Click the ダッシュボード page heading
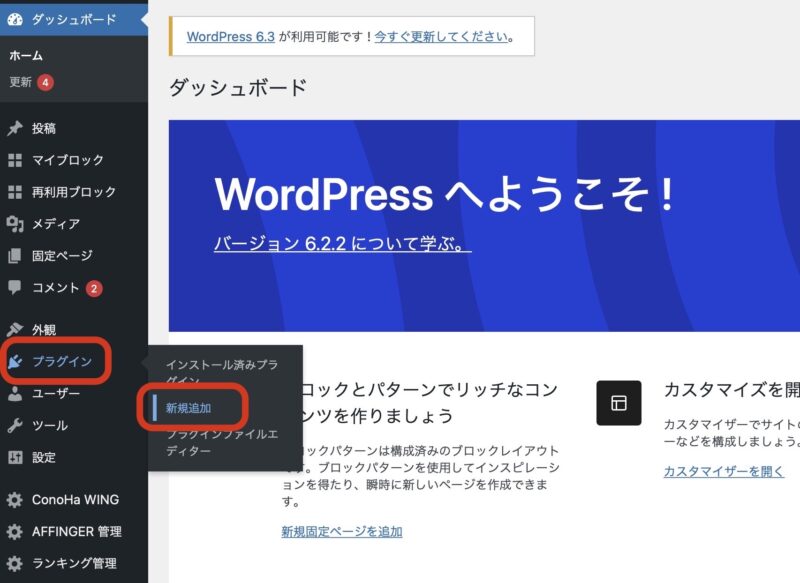This screenshot has height=583, width=800. (x=238, y=88)
